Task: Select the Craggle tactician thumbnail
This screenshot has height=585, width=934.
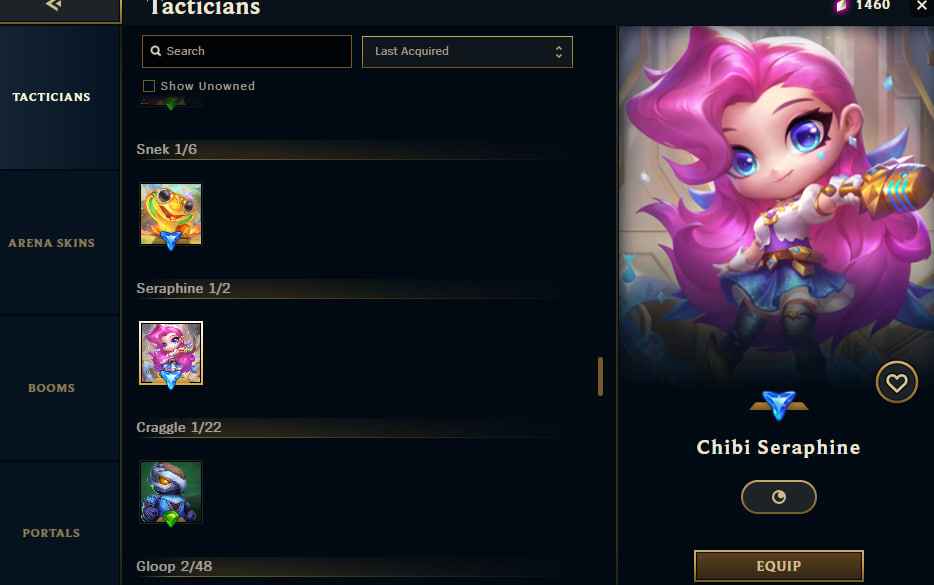Action: click(171, 492)
